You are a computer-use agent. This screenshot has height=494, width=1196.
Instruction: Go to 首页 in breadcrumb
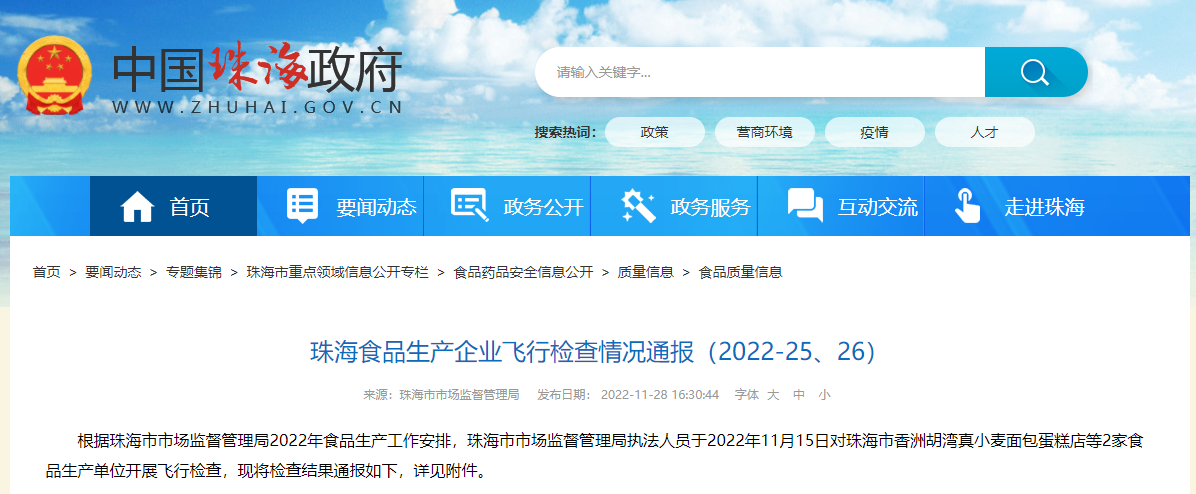point(46,272)
